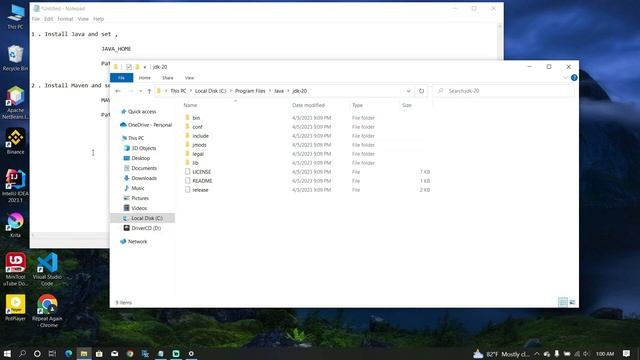Select the release file

(200, 190)
